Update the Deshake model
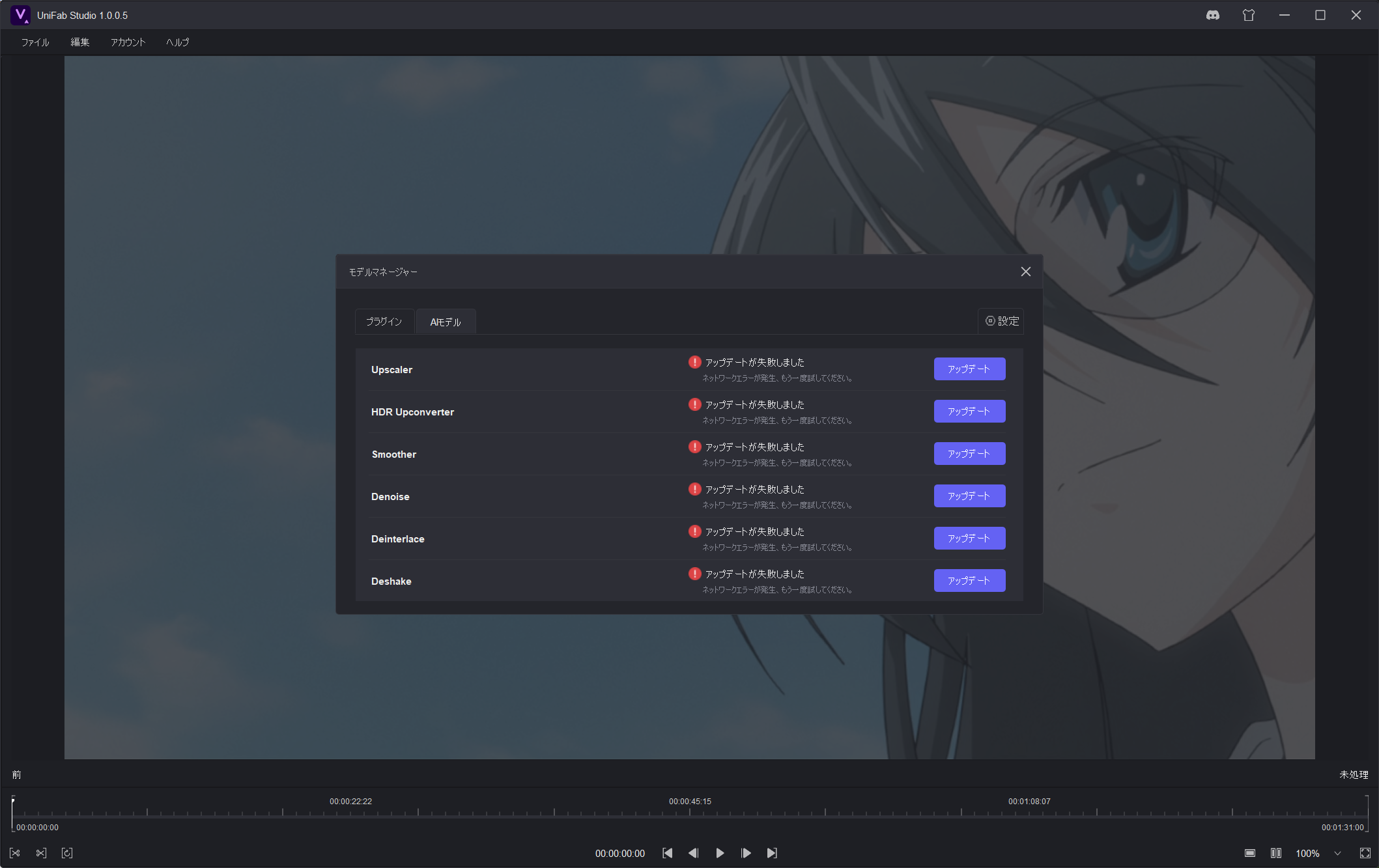 coord(969,581)
